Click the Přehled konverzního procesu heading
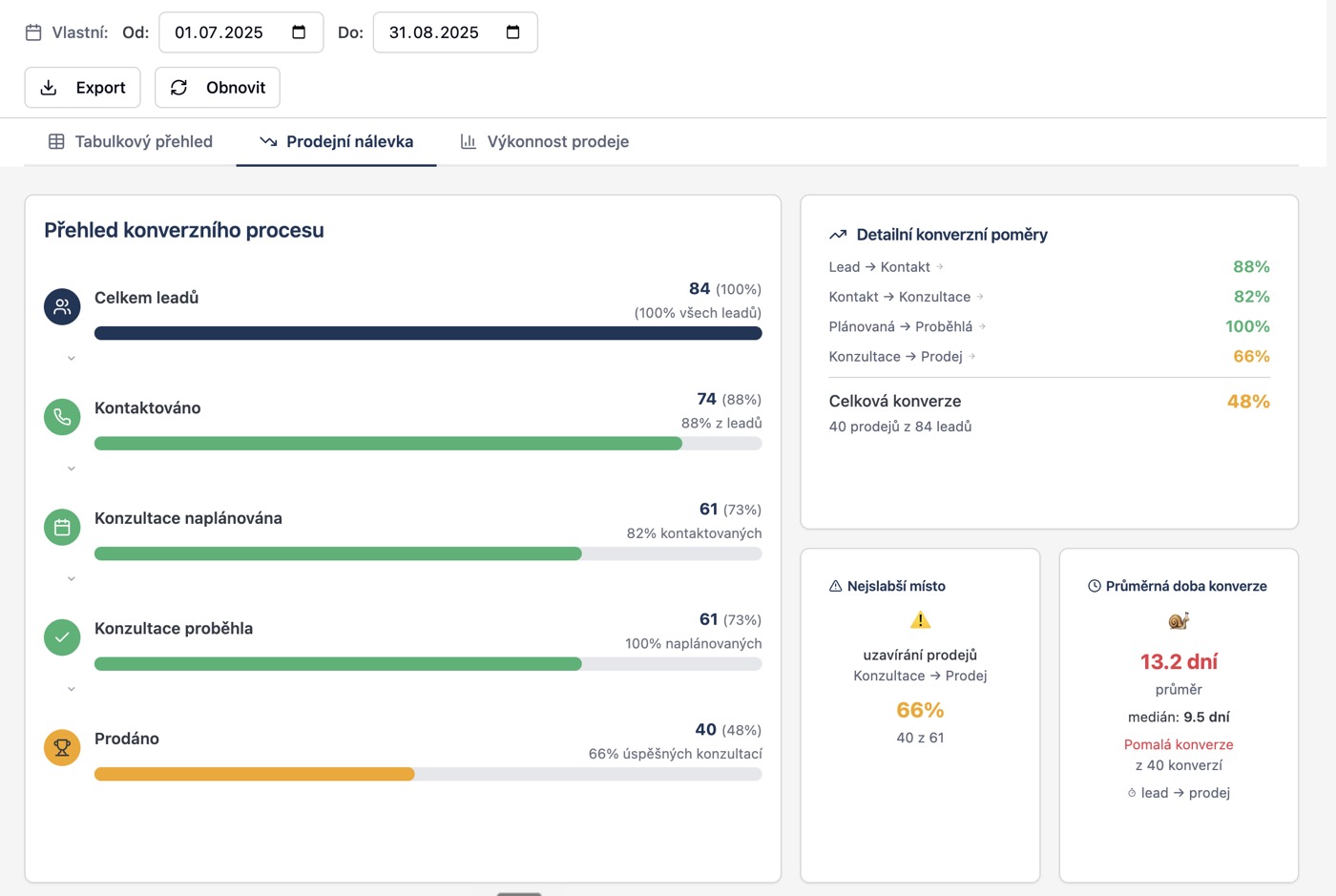The height and width of the screenshot is (896, 1336). click(x=184, y=230)
